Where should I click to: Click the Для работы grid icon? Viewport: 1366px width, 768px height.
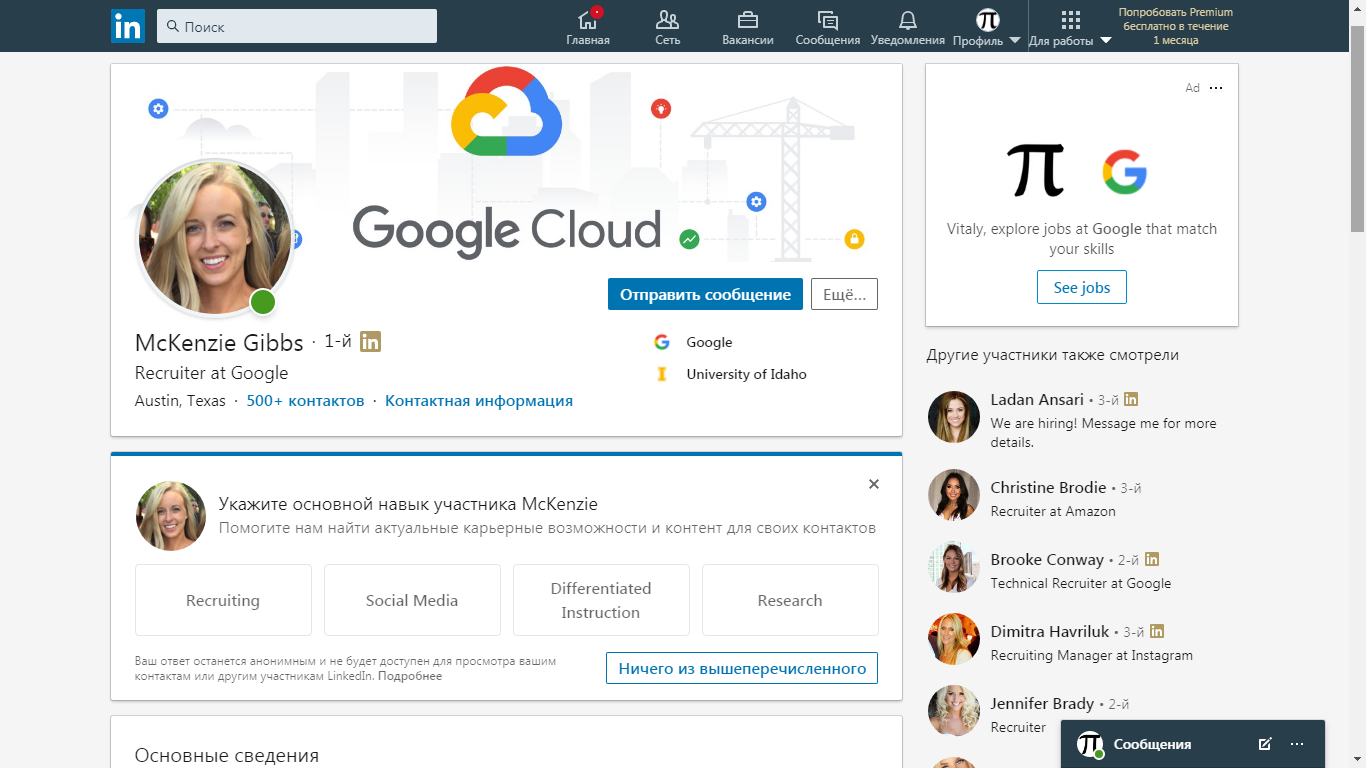[1070, 20]
